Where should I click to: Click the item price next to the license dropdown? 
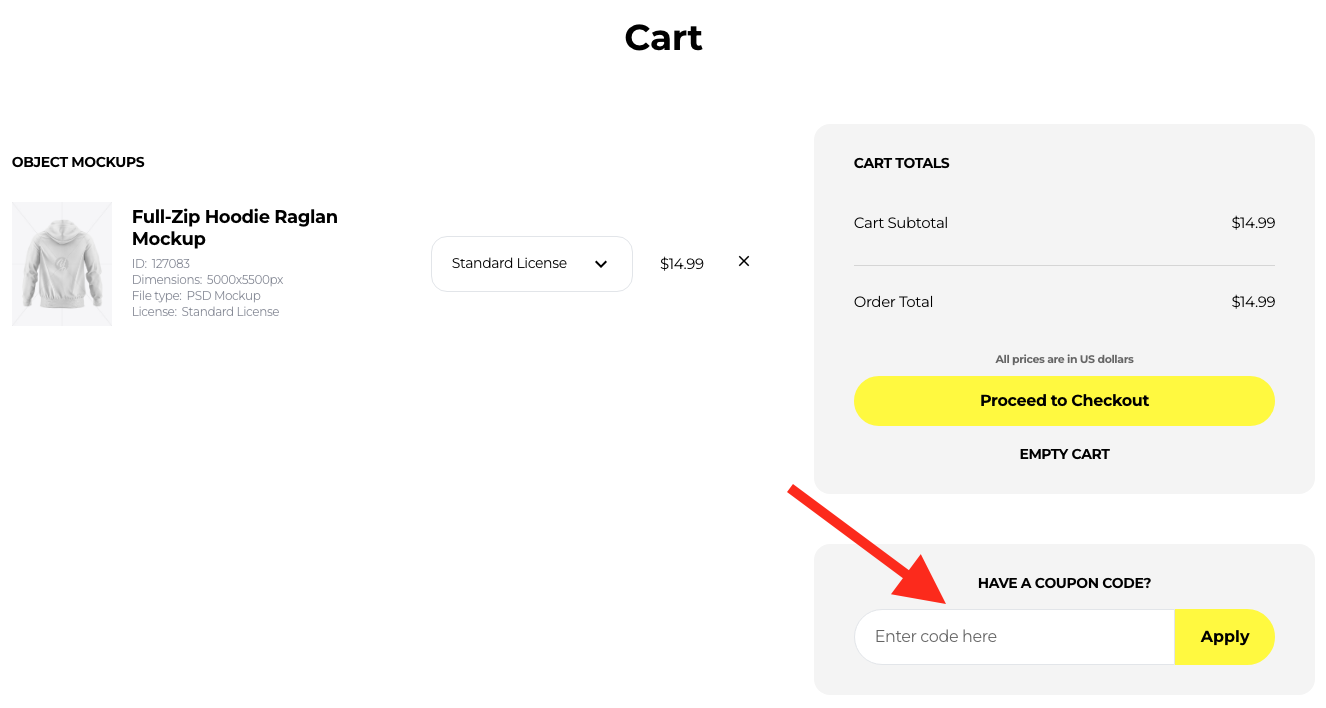click(x=682, y=264)
